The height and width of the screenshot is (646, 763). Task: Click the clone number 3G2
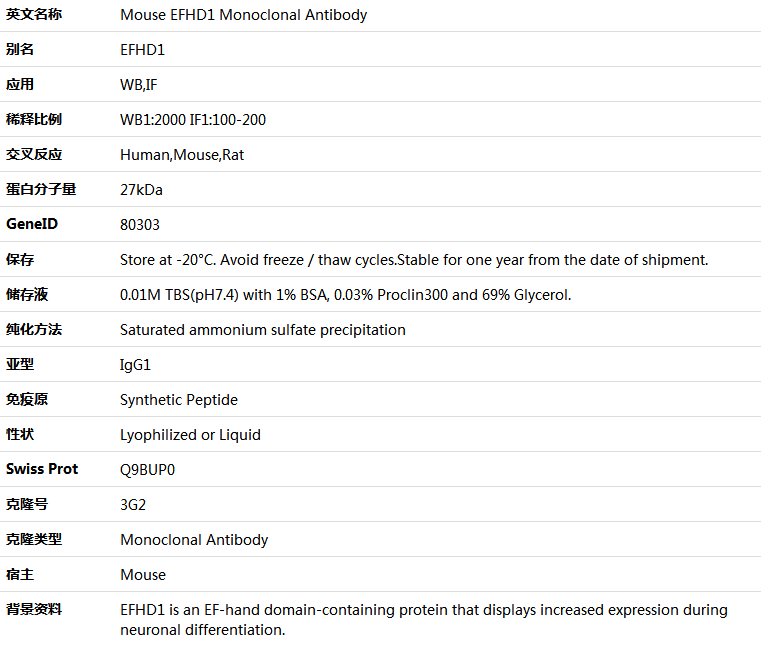point(133,505)
